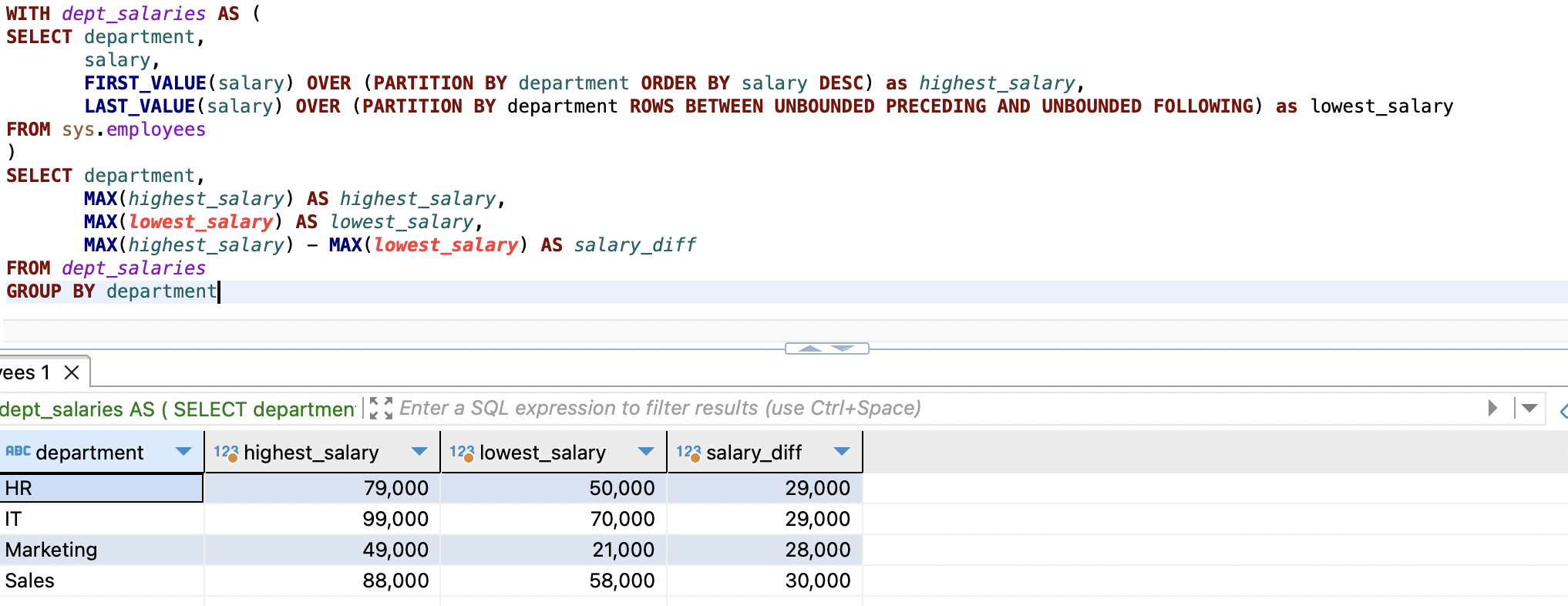1568x606 pixels.
Task: Select the lowest_salary column header
Action: pyautogui.click(x=553, y=452)
